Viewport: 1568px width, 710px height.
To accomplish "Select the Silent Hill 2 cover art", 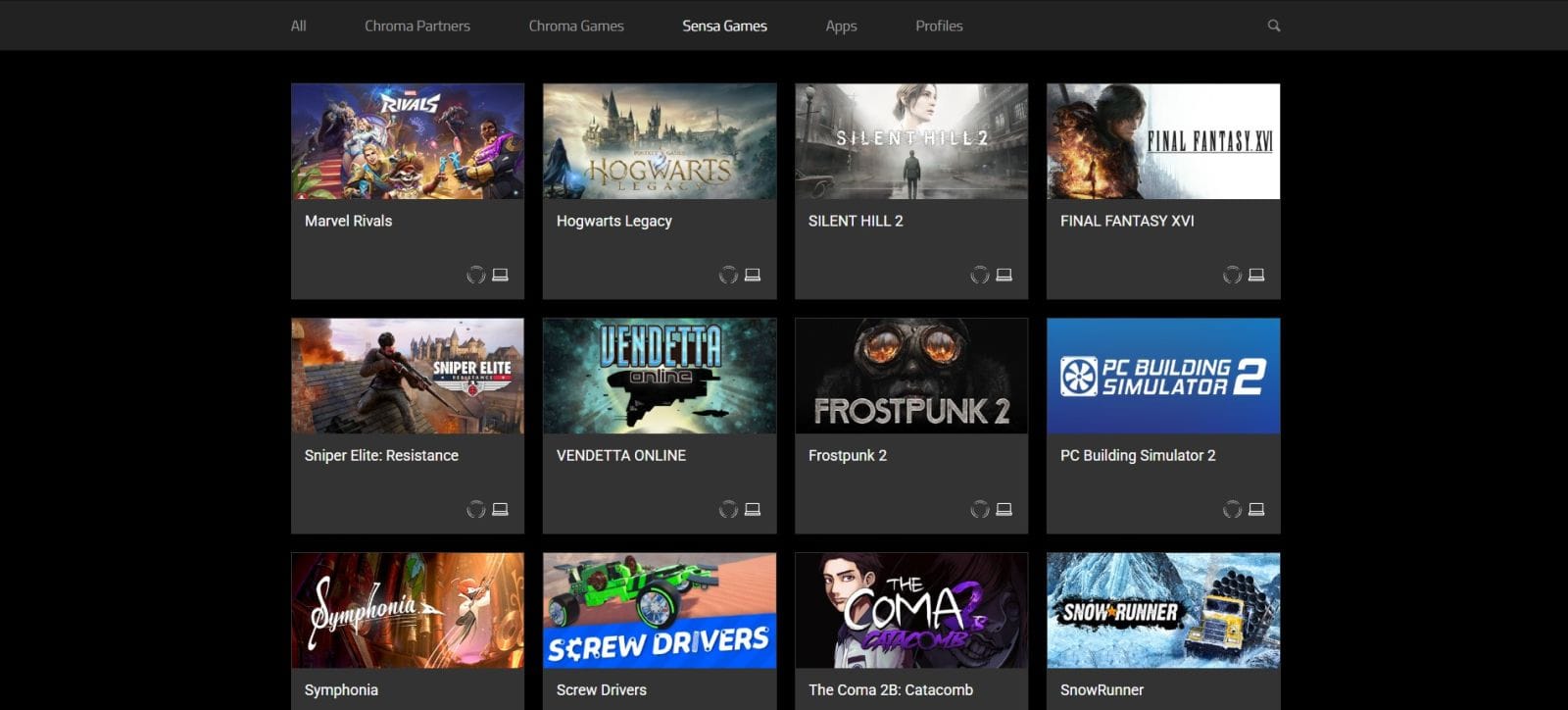I will click(x=911, y=141).
